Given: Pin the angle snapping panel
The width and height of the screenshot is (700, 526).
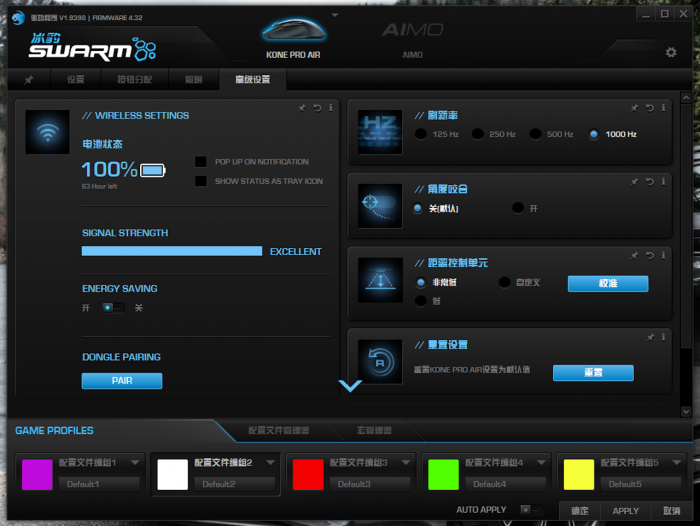Looking at the screenshot, I should coord(634,182).
